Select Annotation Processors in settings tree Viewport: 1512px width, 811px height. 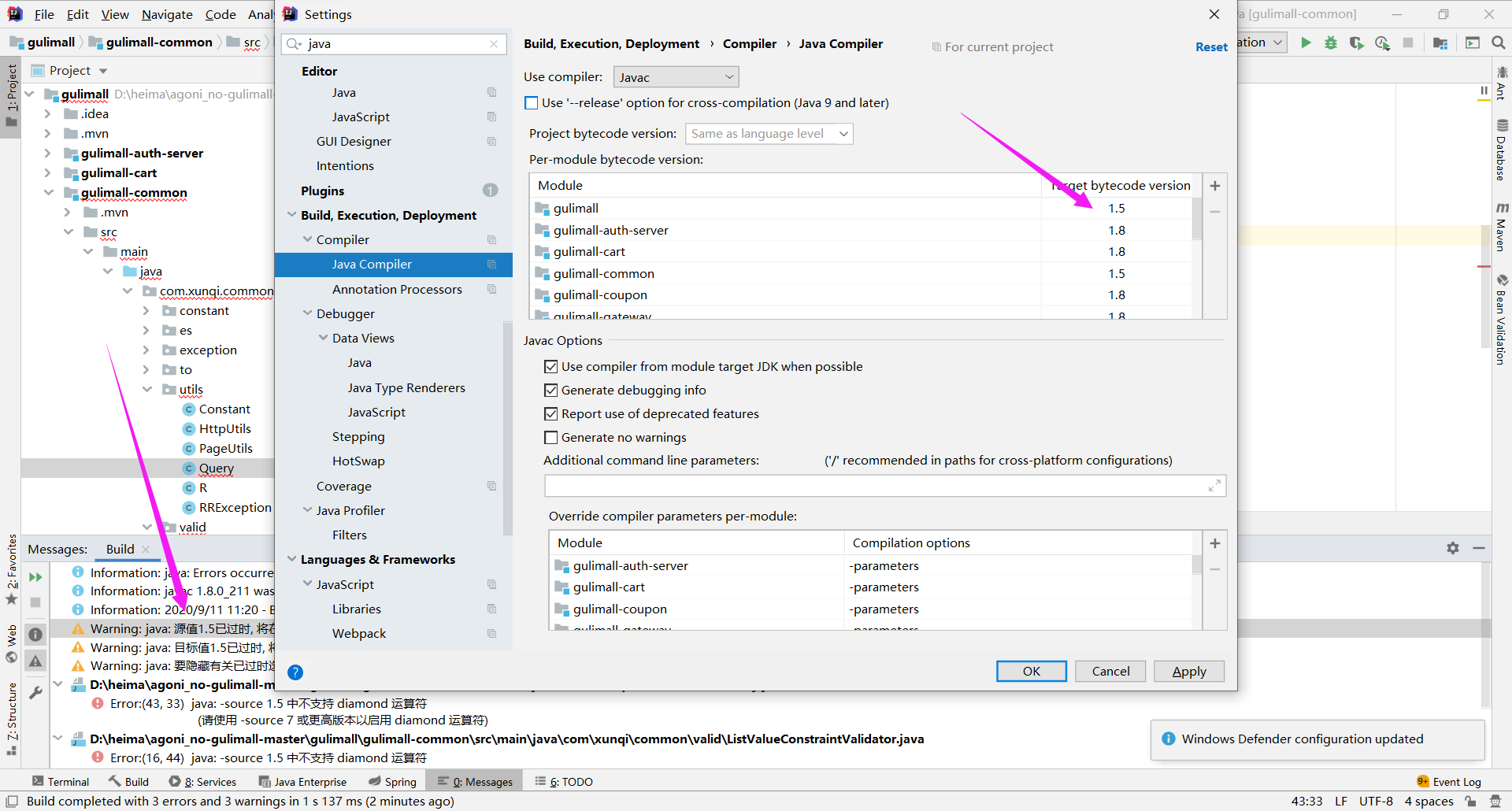(397, 290)
